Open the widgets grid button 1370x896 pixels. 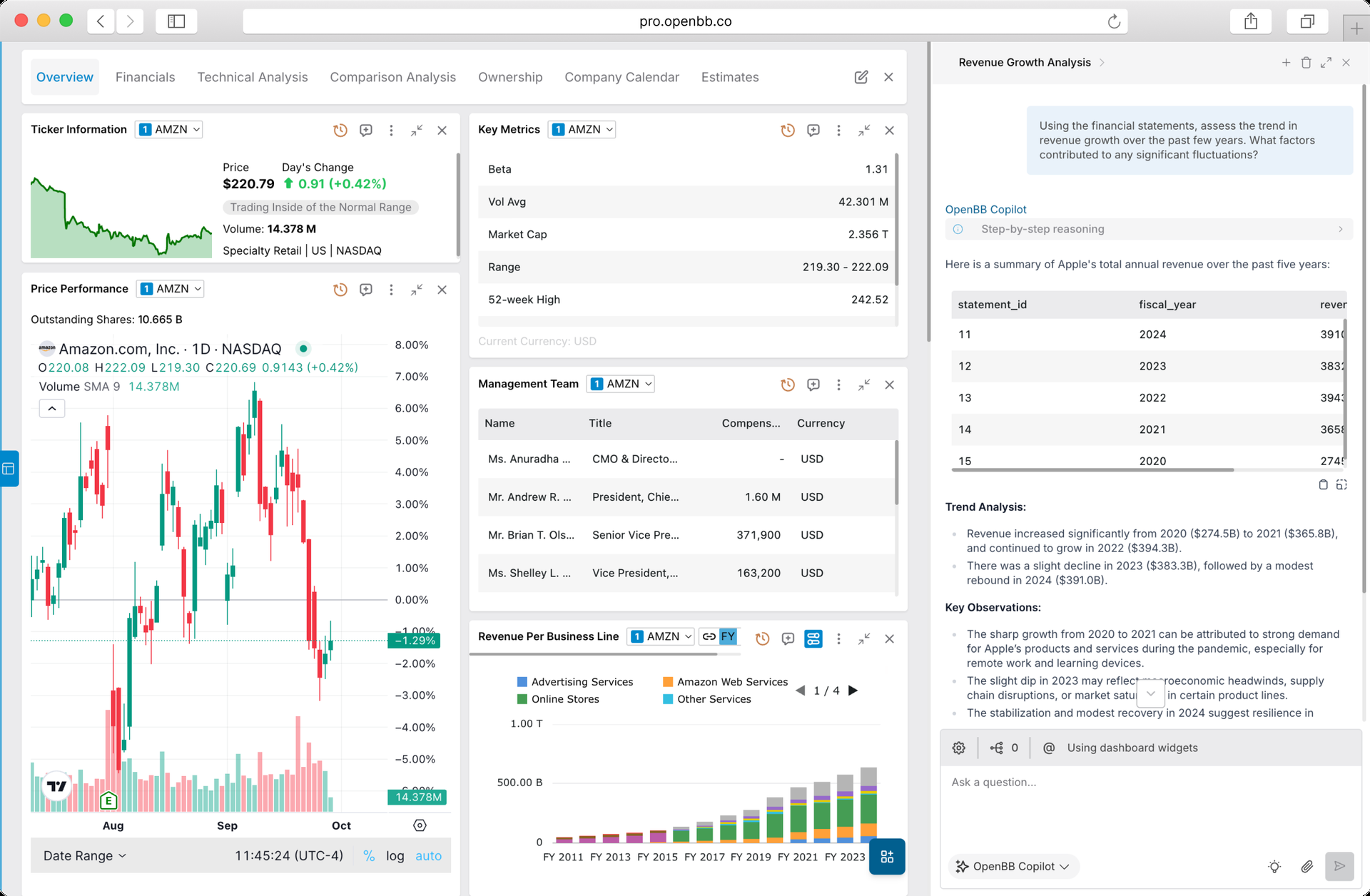point(887,857)
